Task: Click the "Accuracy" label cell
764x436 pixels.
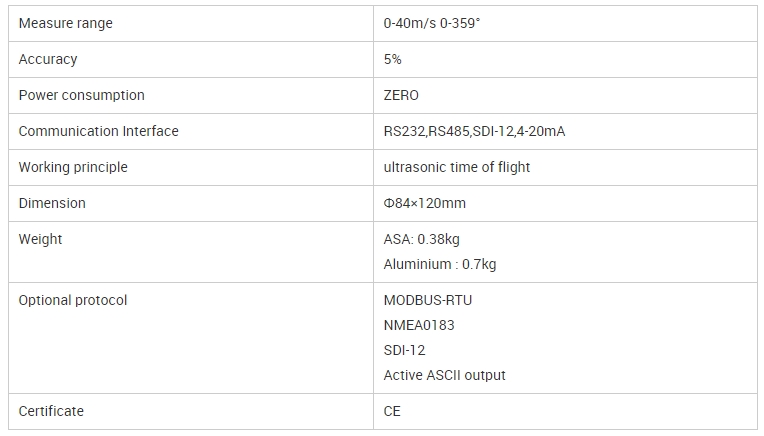Action: [48, 59]
